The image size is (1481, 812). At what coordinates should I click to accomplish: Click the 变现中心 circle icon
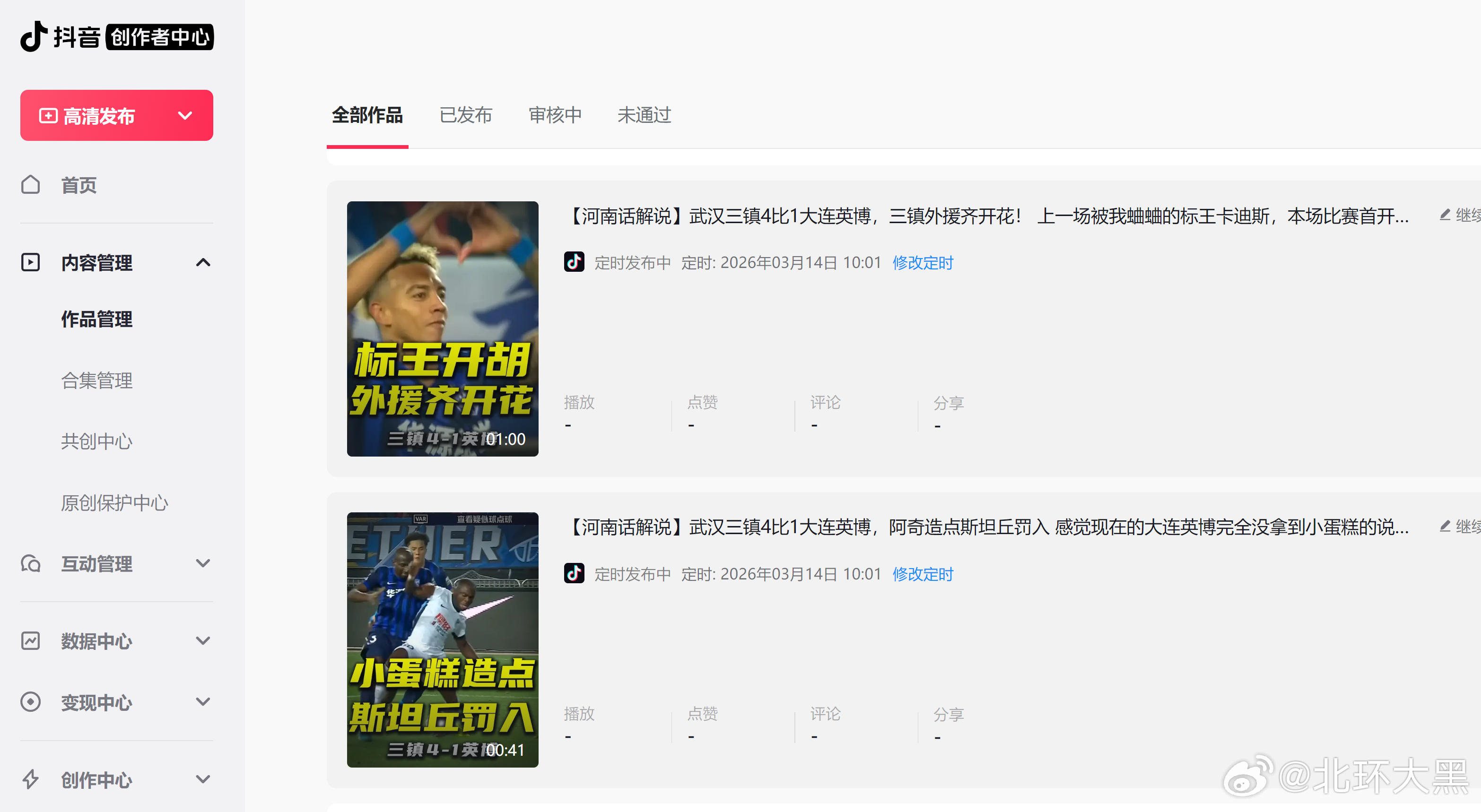(30, 702)
